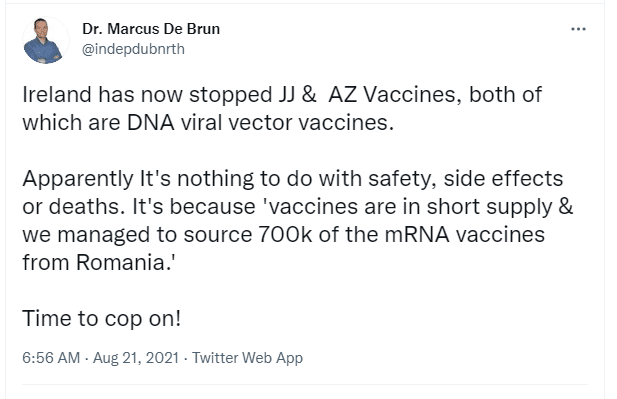Image resolution: width=617 pixels, height=399 pixels.
Task: Click 'side effects' in the tweet text
Action: click(503, 179)
